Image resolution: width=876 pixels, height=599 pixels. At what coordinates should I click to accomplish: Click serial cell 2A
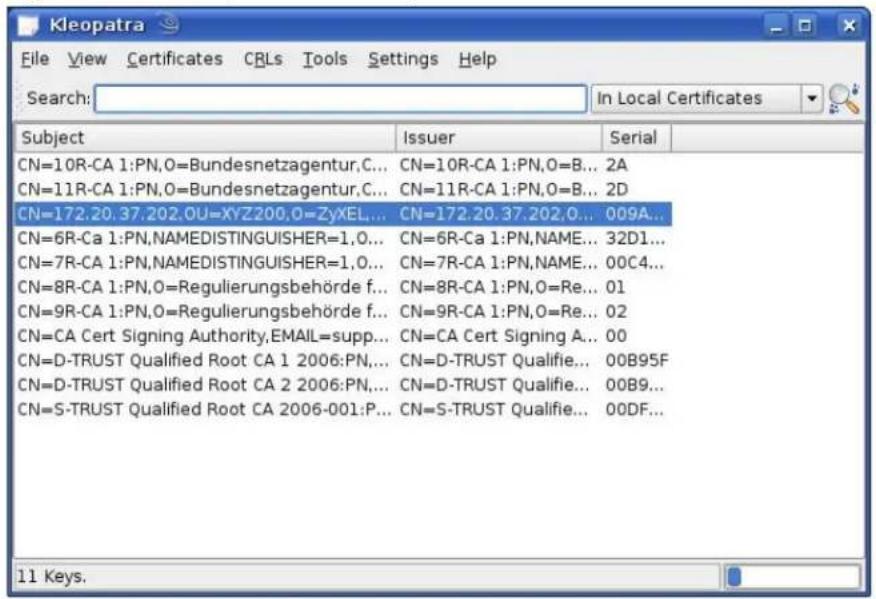pyautogui.click(x=617, y=165)
